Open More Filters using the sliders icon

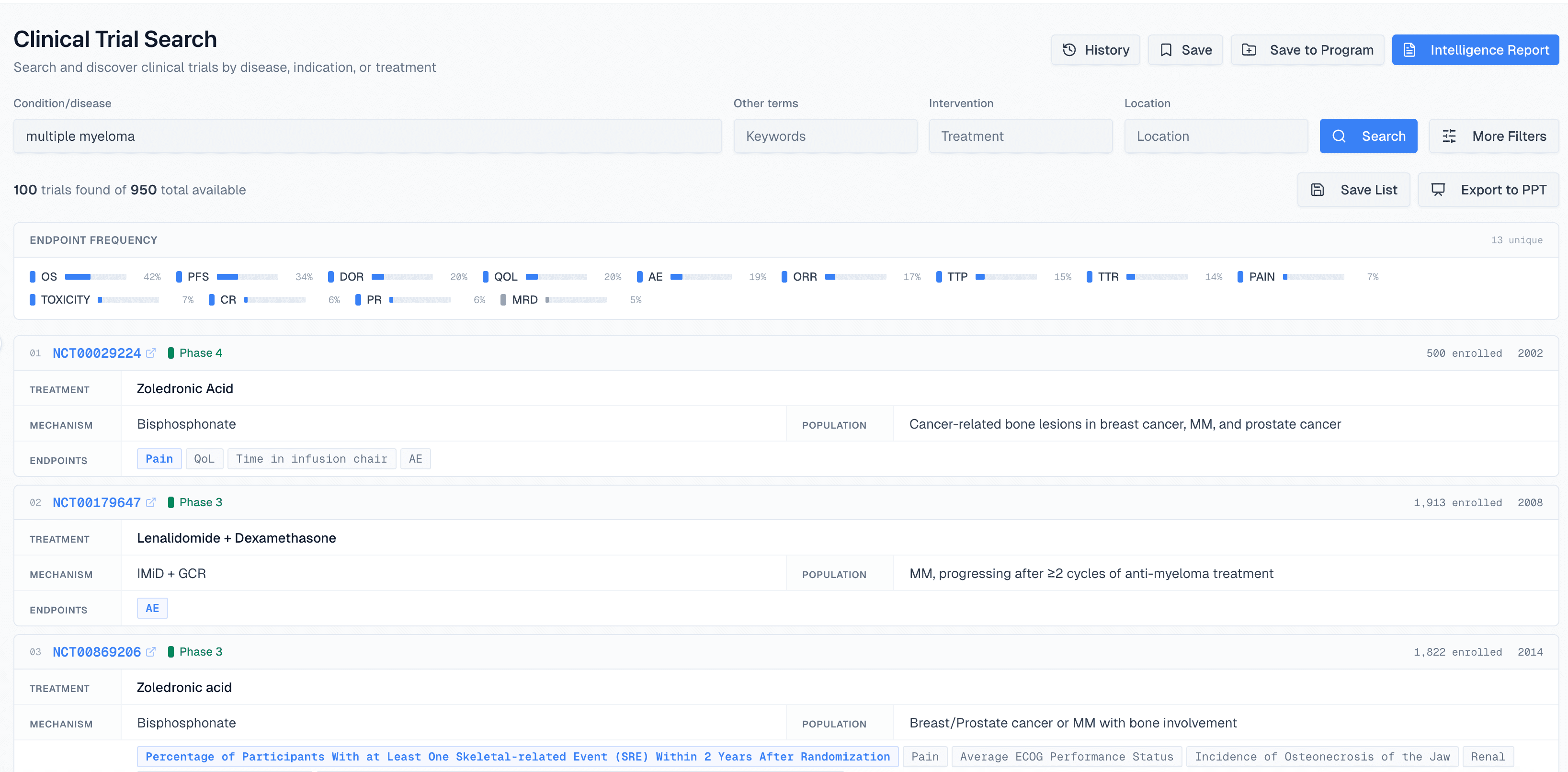[1450, 136]
